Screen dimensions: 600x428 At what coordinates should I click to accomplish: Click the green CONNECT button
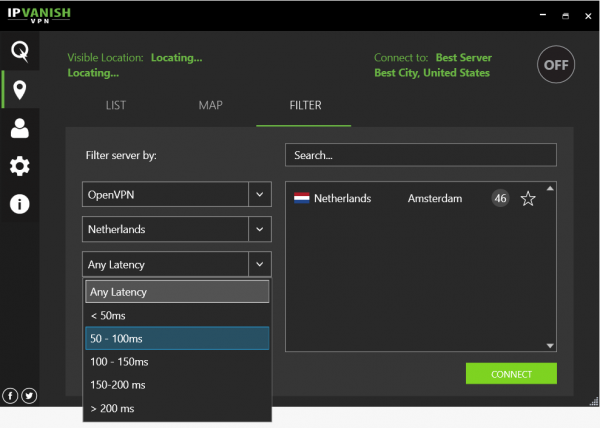[511, 374]
